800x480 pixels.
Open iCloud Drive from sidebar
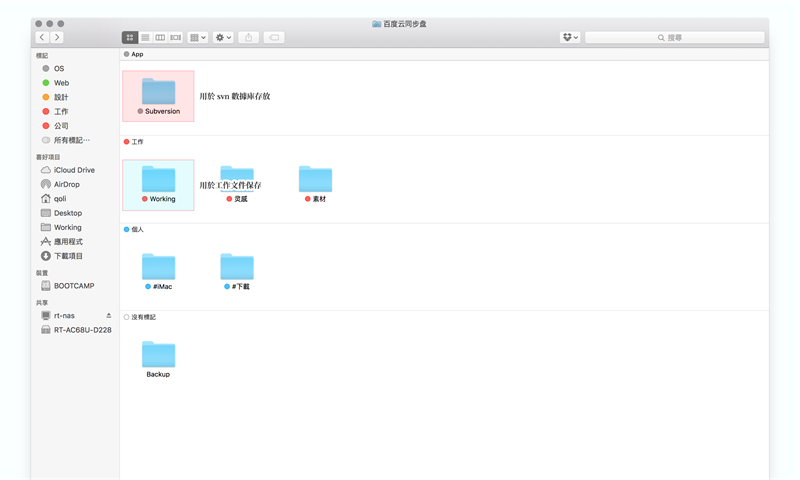73,170
